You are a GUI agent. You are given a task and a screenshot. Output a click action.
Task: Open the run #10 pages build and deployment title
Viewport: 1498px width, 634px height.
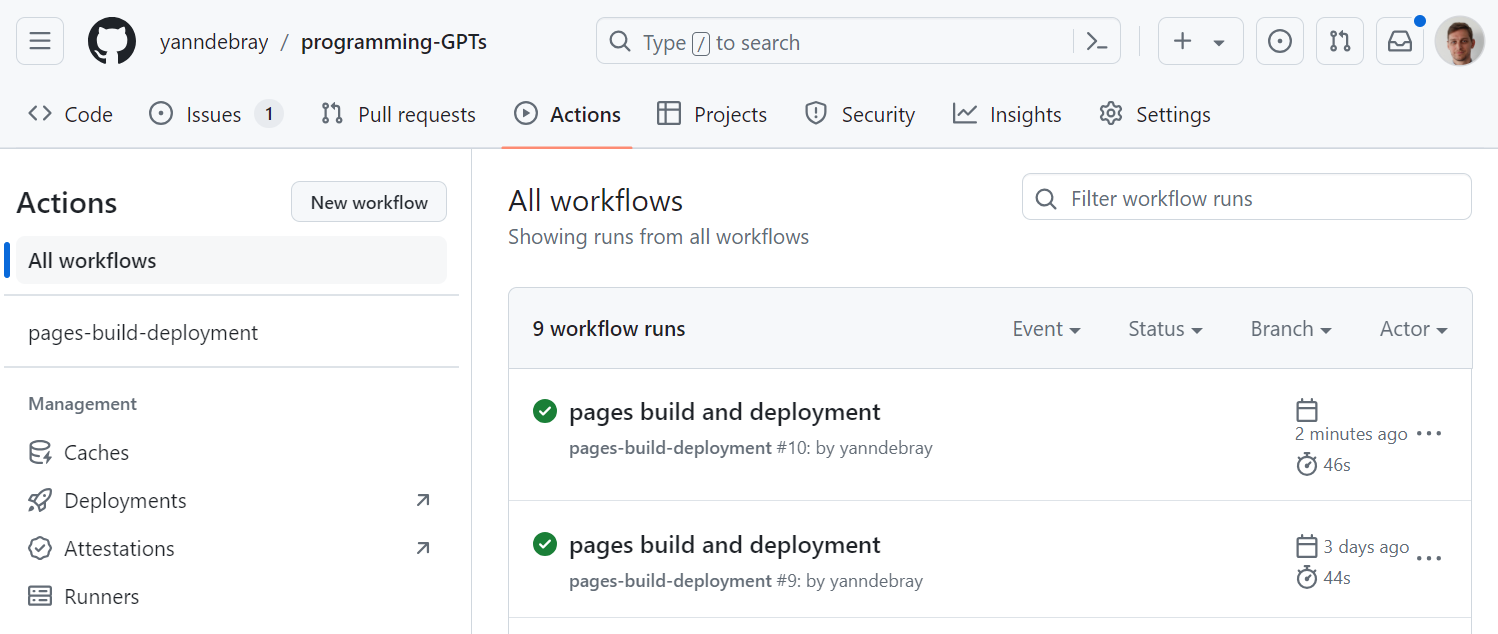pos(725,411)
